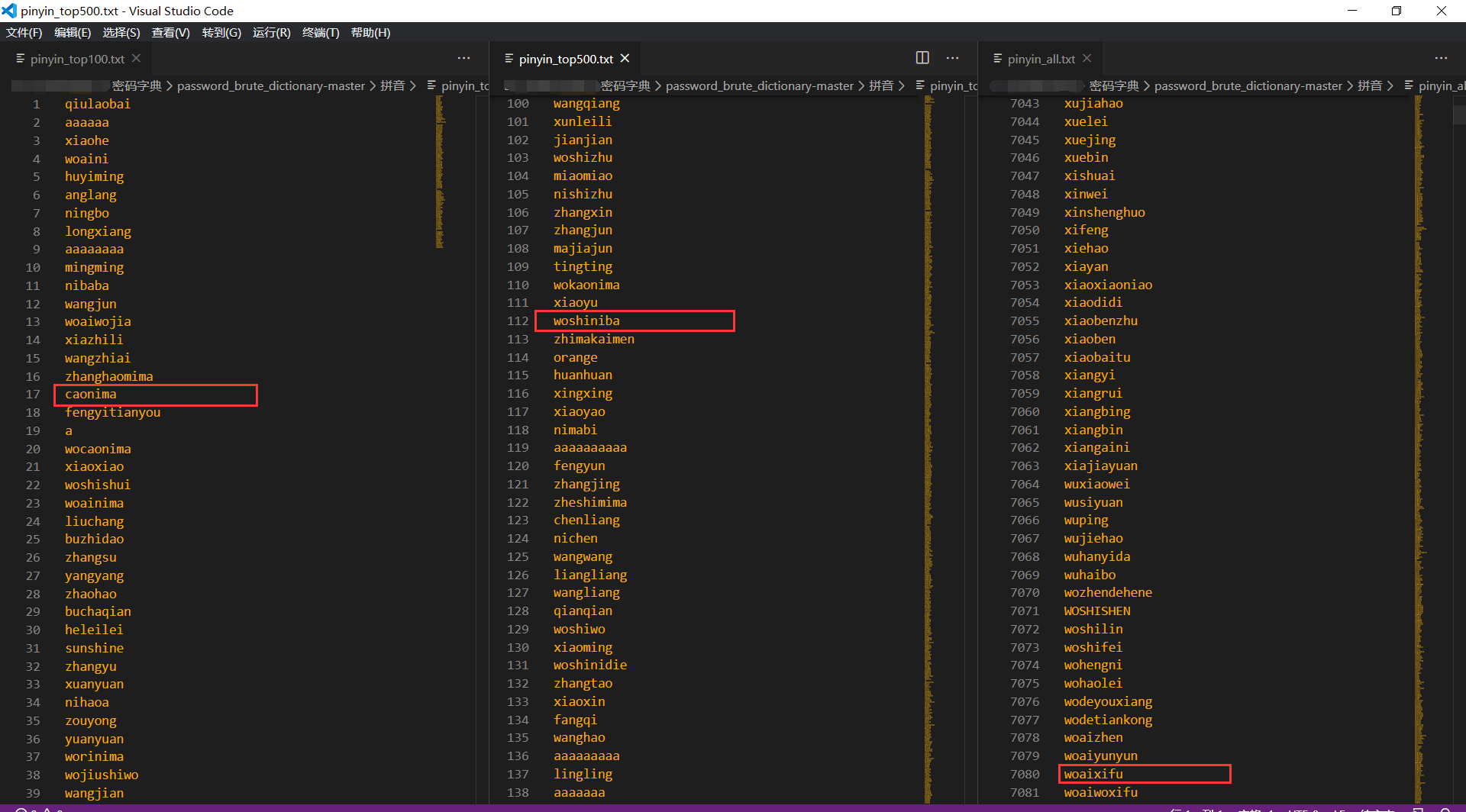1466x812 pixels.
Task: Click the word wodeyouxiang on line 7076
Action: click(1109, 702)
